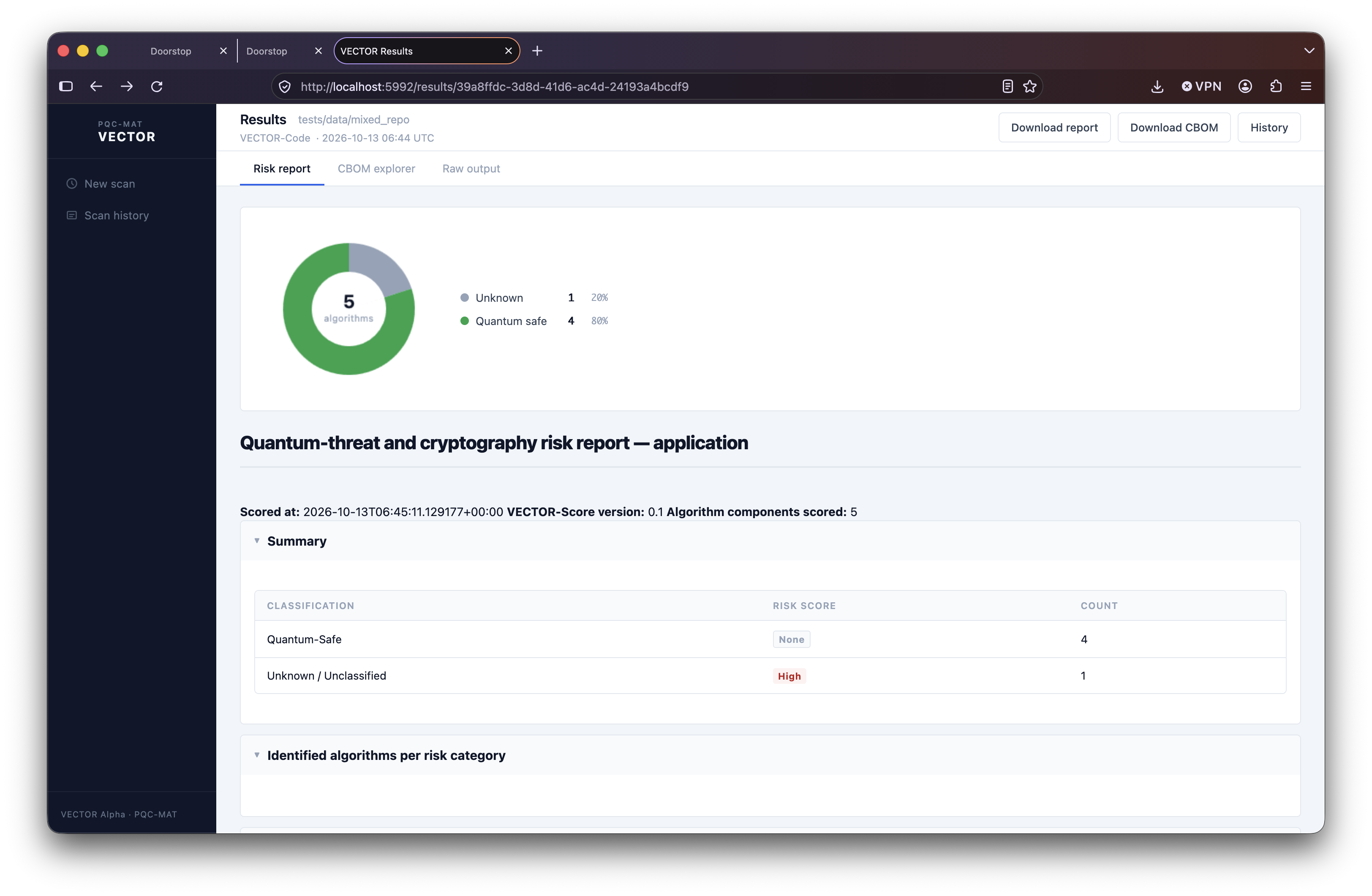
Task: Open the VPN indicator
Action: 1201,87
